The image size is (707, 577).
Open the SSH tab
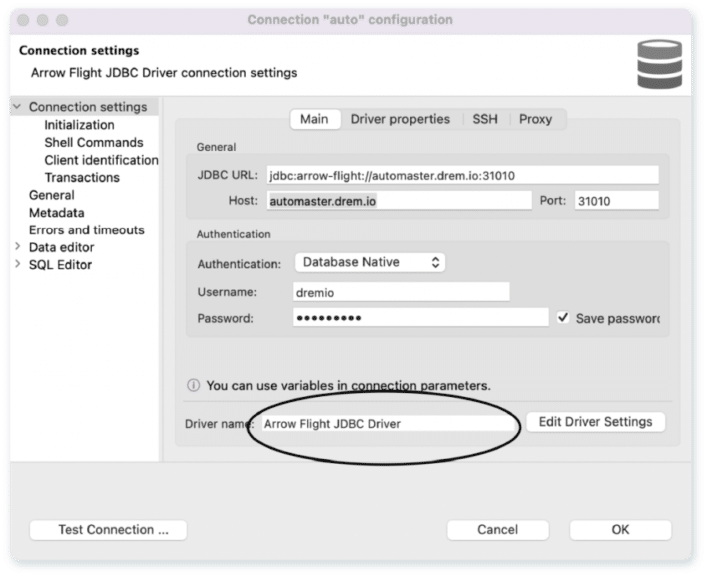click(485, 119)
